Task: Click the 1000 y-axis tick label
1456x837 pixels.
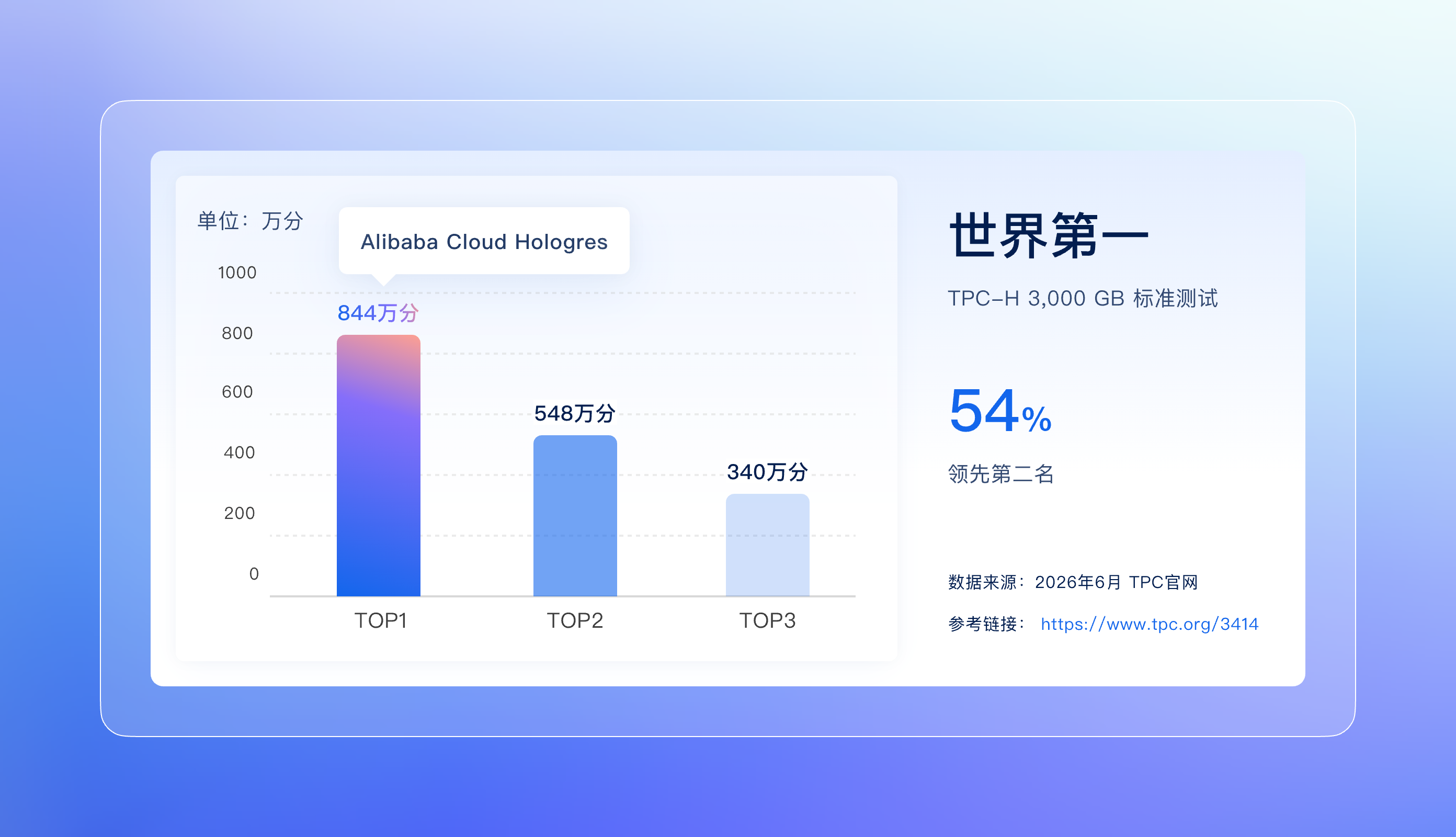Action: tap(237, 273)
